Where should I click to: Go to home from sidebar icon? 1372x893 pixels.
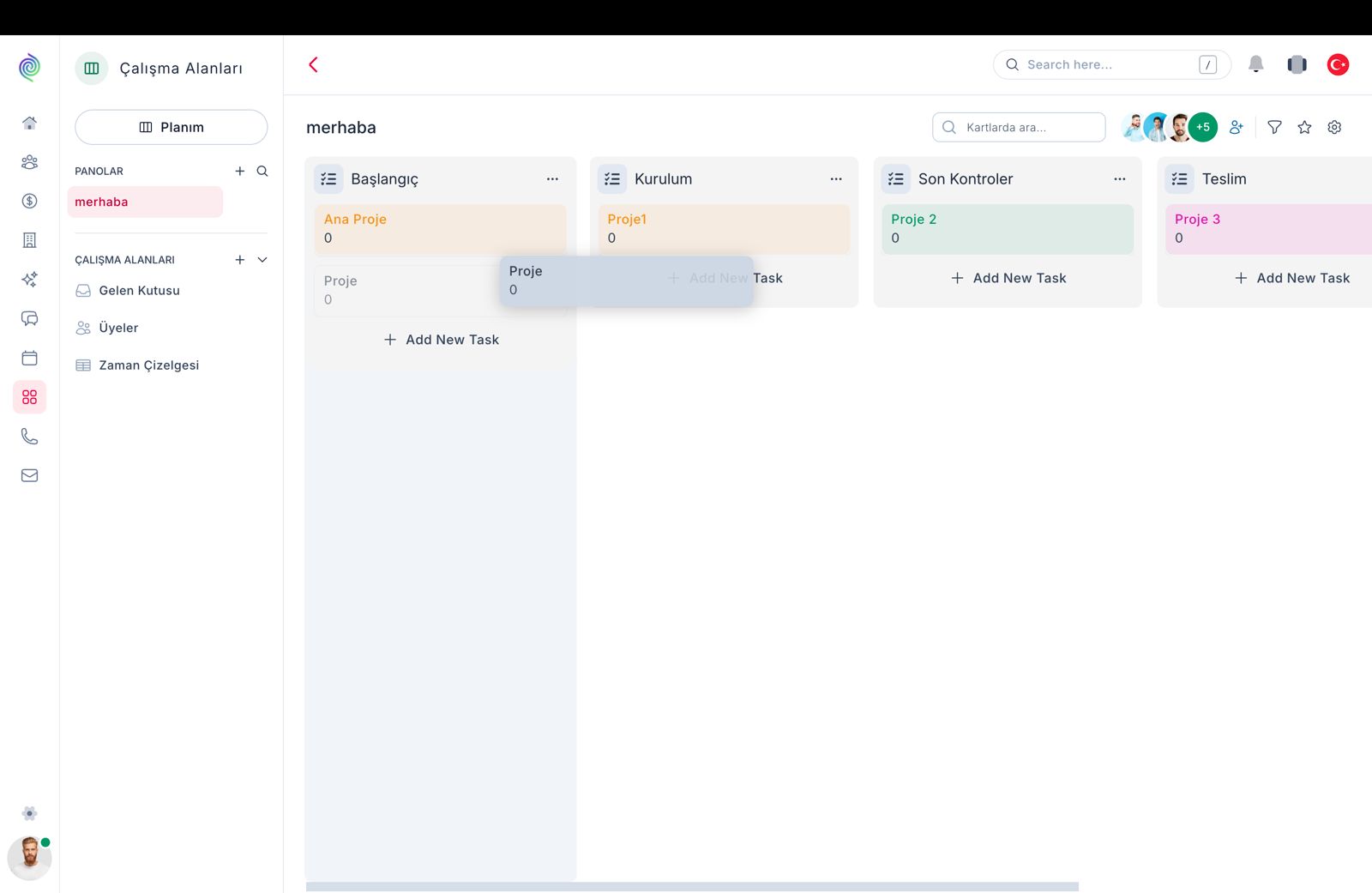point(29,123)
